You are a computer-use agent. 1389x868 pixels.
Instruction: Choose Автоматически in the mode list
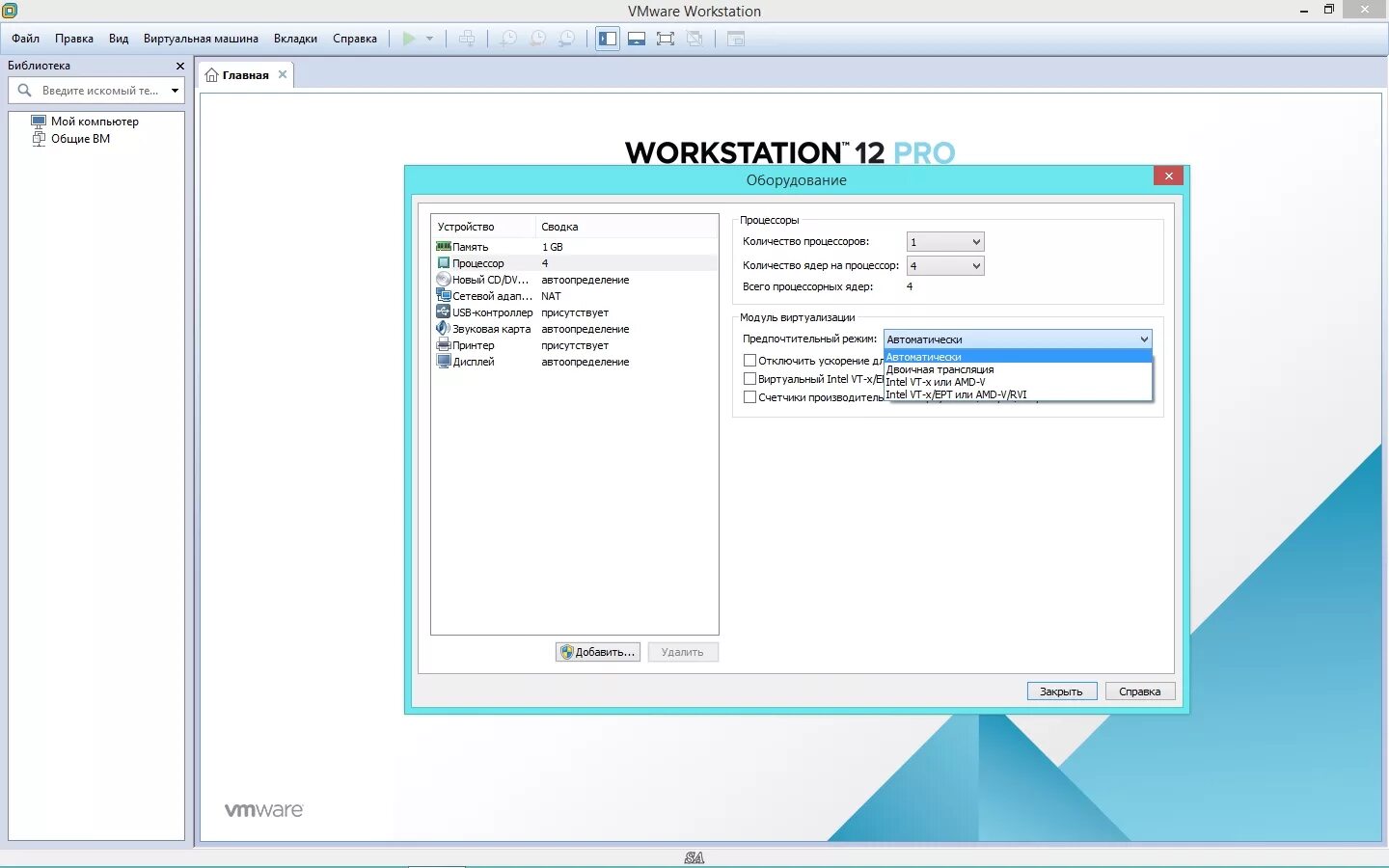(x=1018, y=357)
